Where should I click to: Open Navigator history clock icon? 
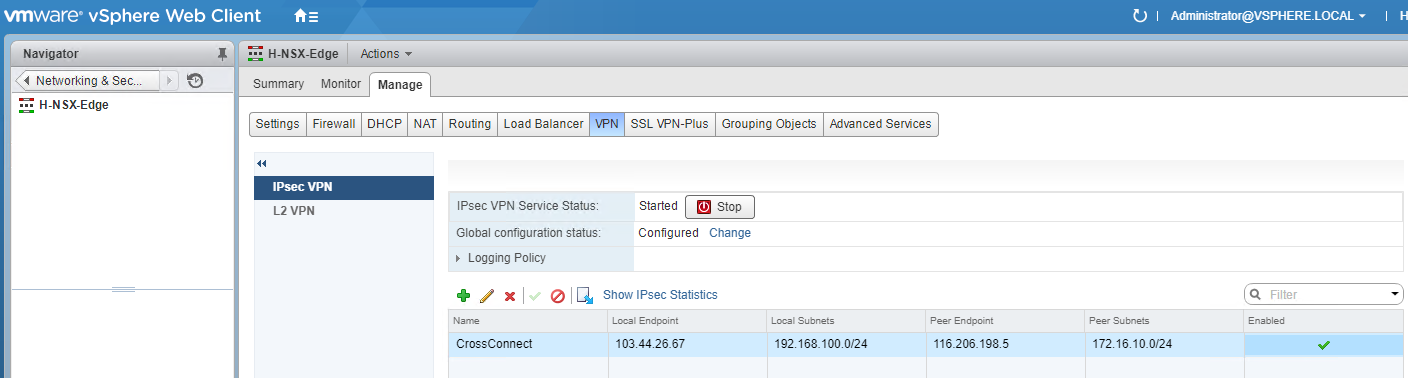[195, 80]
